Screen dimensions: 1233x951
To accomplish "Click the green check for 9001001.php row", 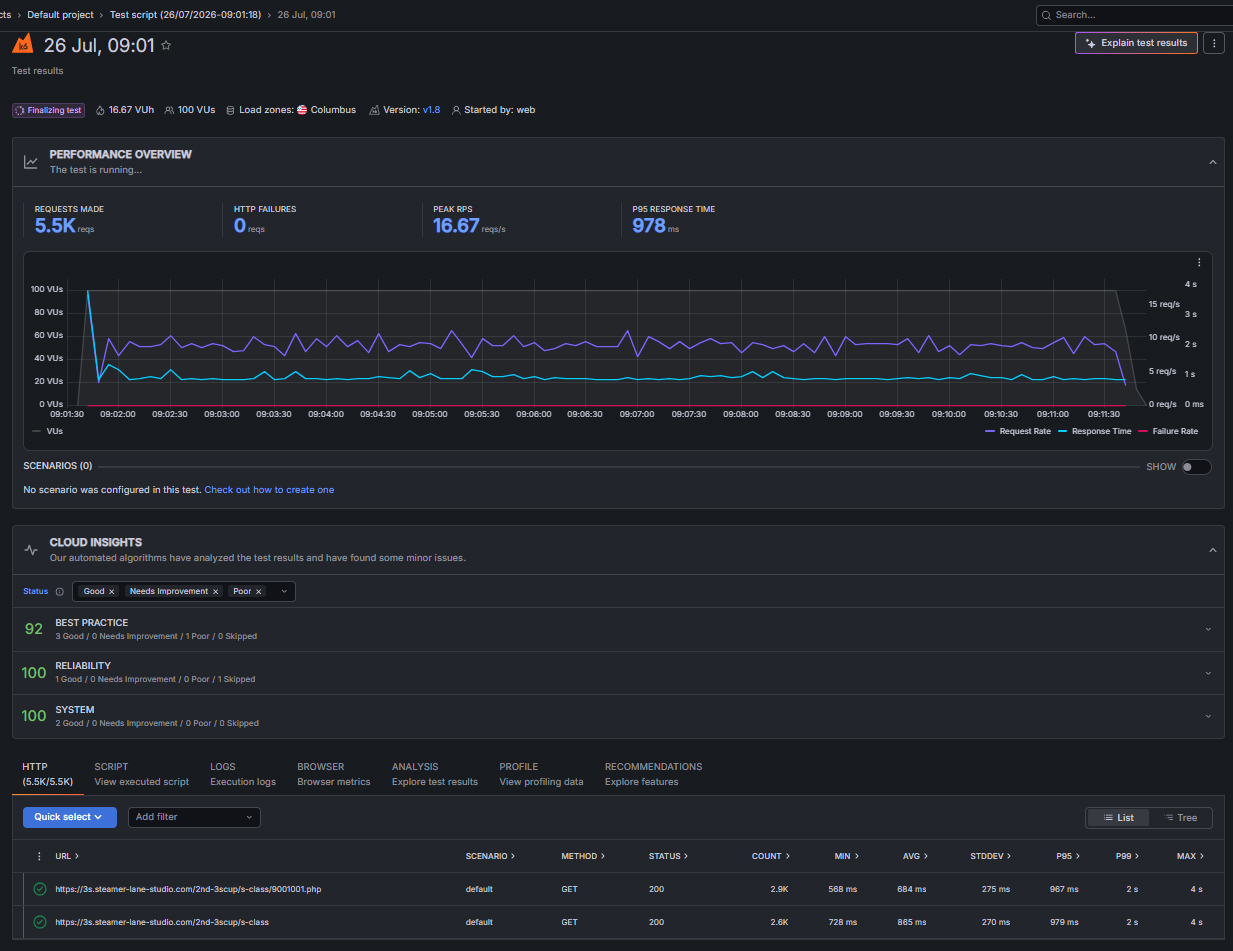I will 40,889.
